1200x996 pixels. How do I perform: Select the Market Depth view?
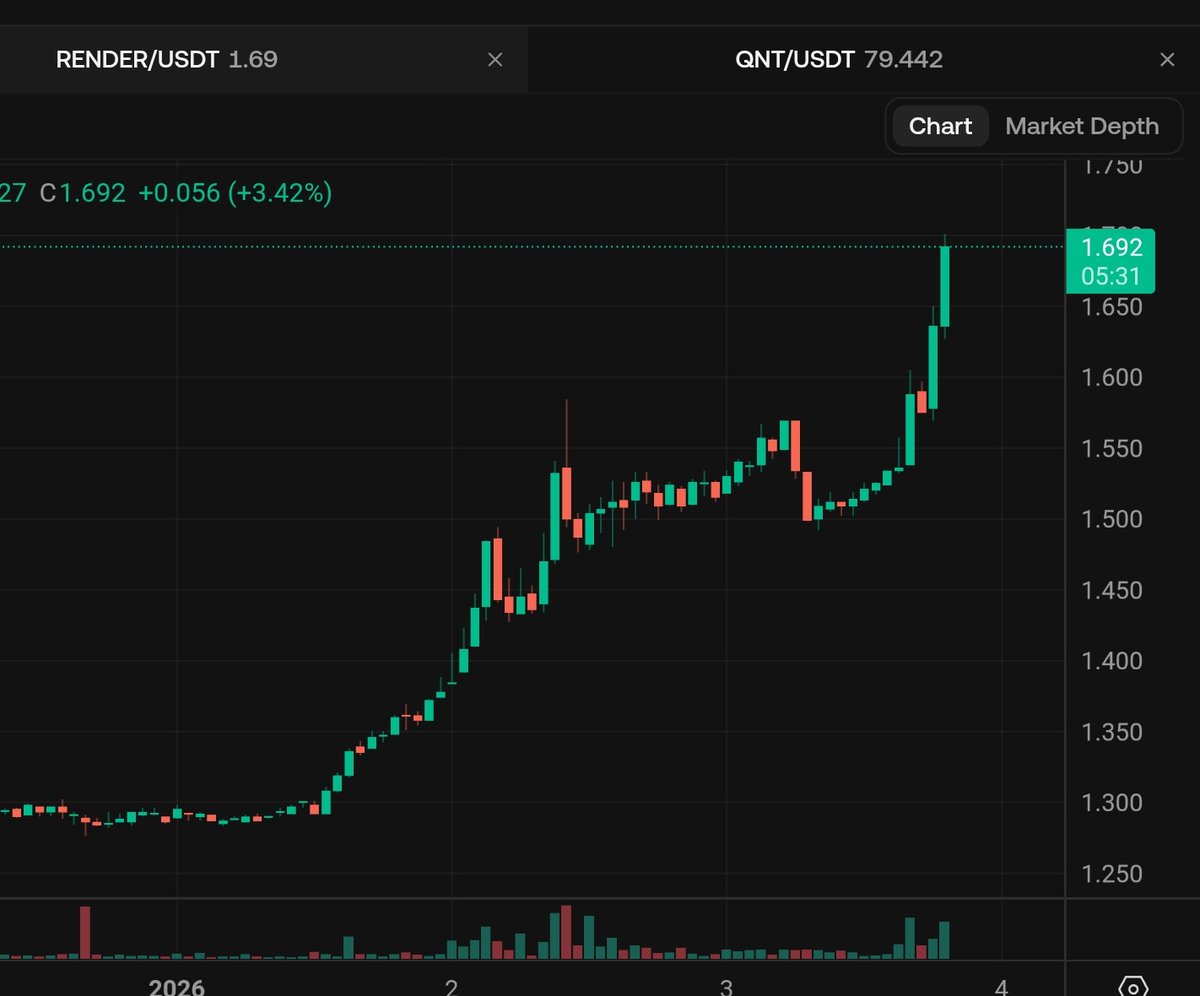click(x=1082, y=126)
